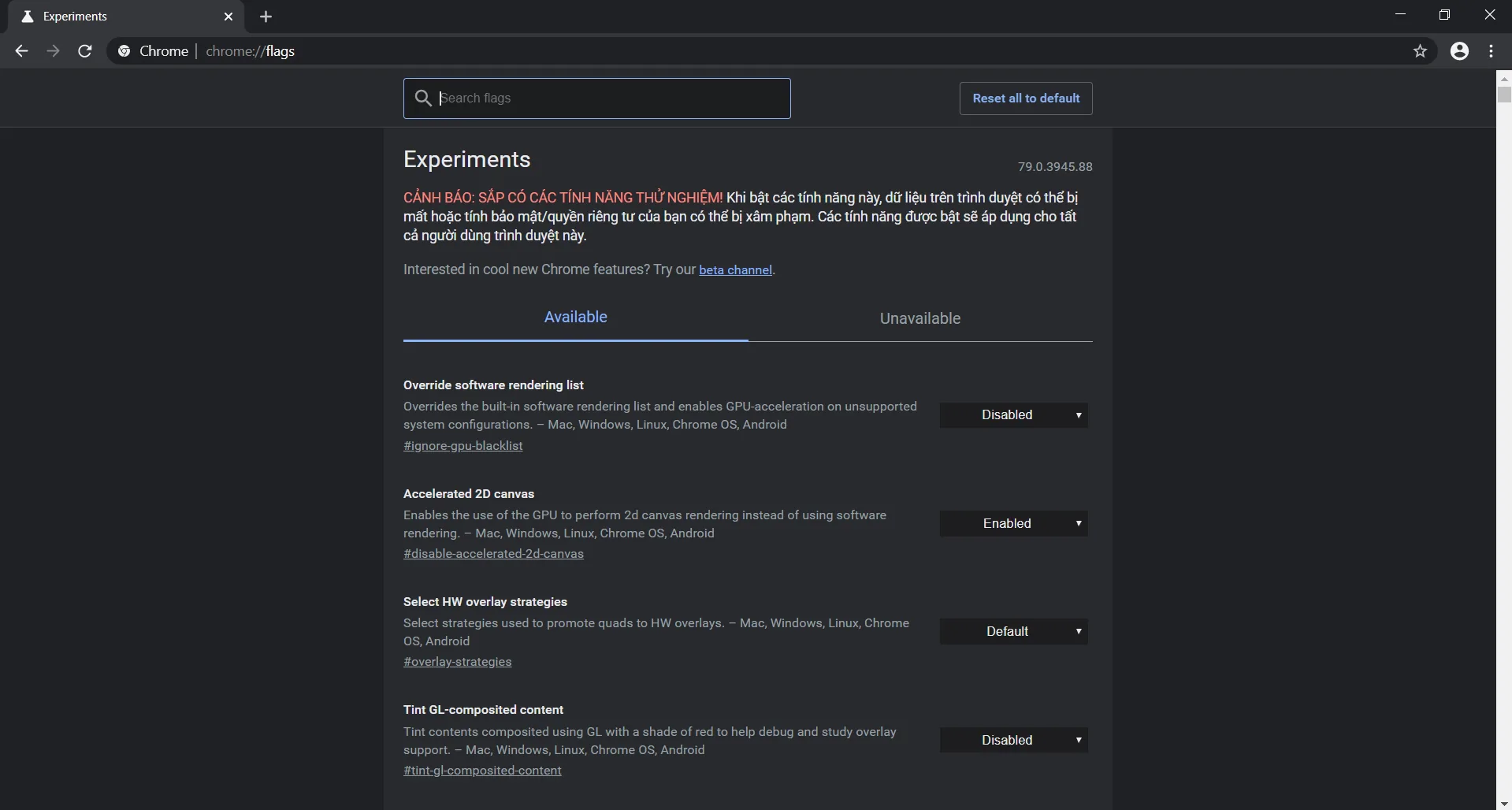Image resolution: width=1512 pixels, height=810 pixels.
Task: Click the vertical scrollbar thumb
Action: tap(1504, 95)
